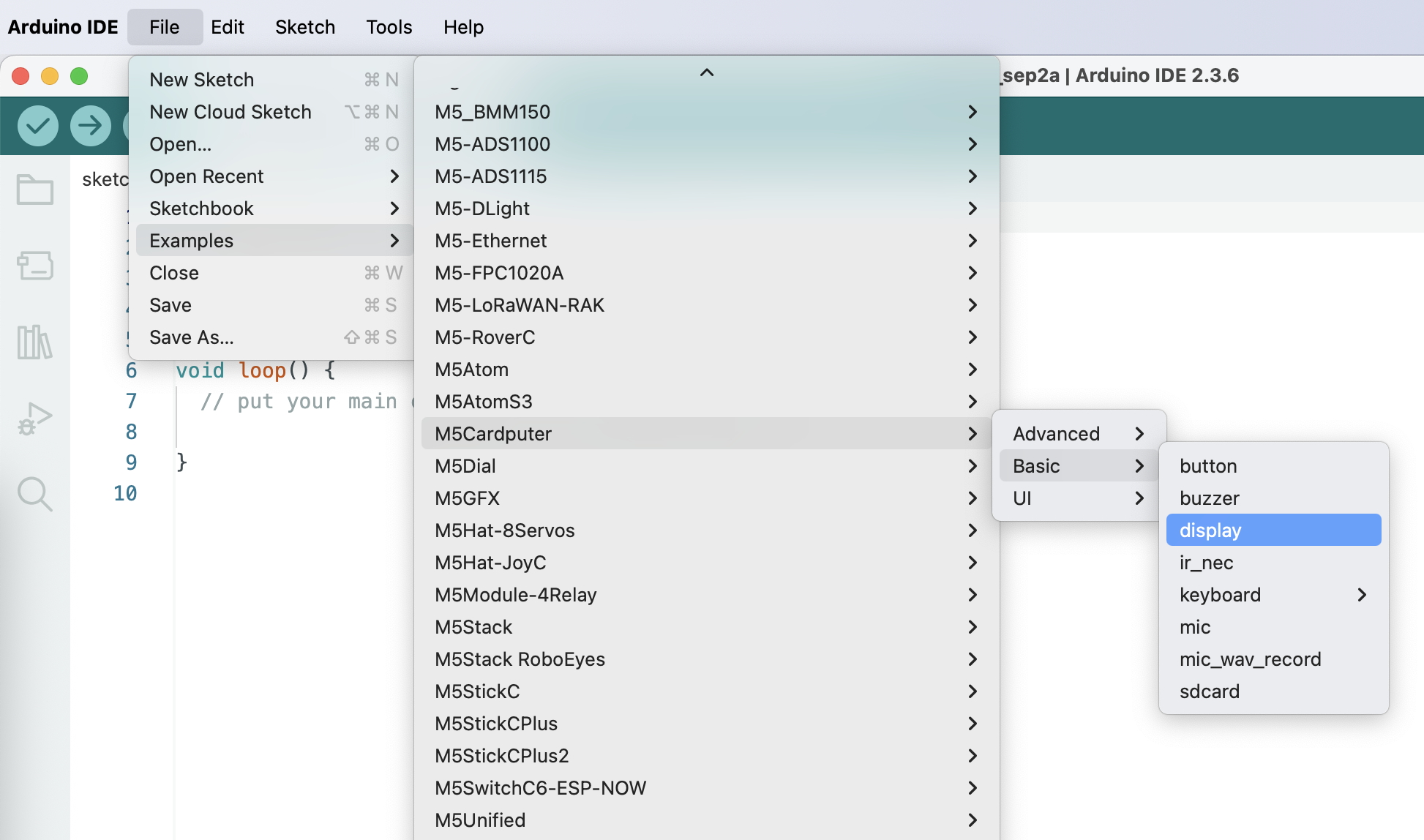
Task: Open the Sketch menu
Action: (305, 27)
